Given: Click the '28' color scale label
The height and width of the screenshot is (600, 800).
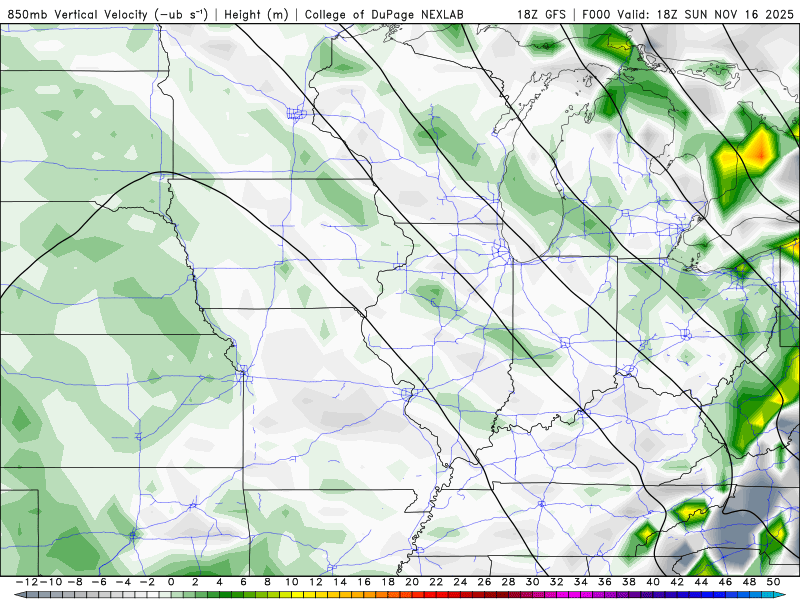Looking at the screenshot, I should click(x=508, y=582).
